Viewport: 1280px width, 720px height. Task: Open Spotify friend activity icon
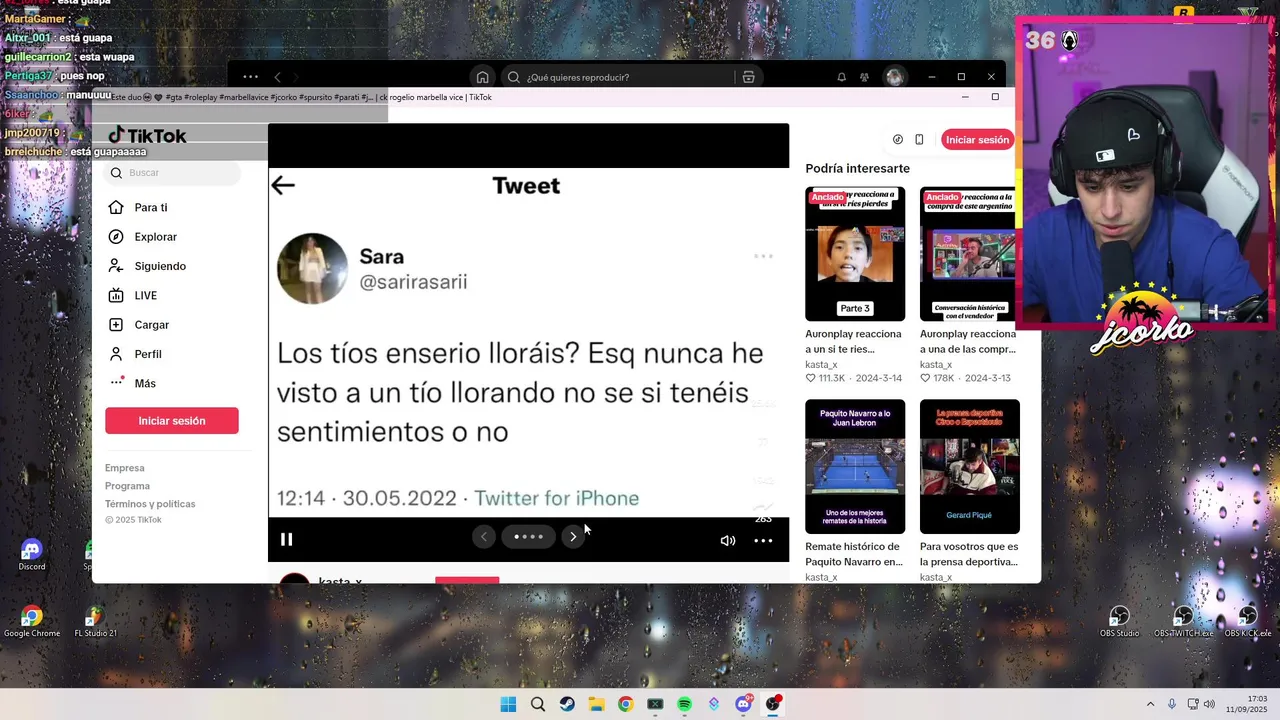coord(864,77)
